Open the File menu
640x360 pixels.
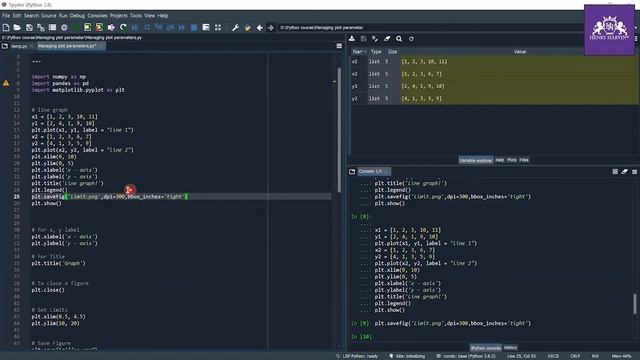pos(6,16)
